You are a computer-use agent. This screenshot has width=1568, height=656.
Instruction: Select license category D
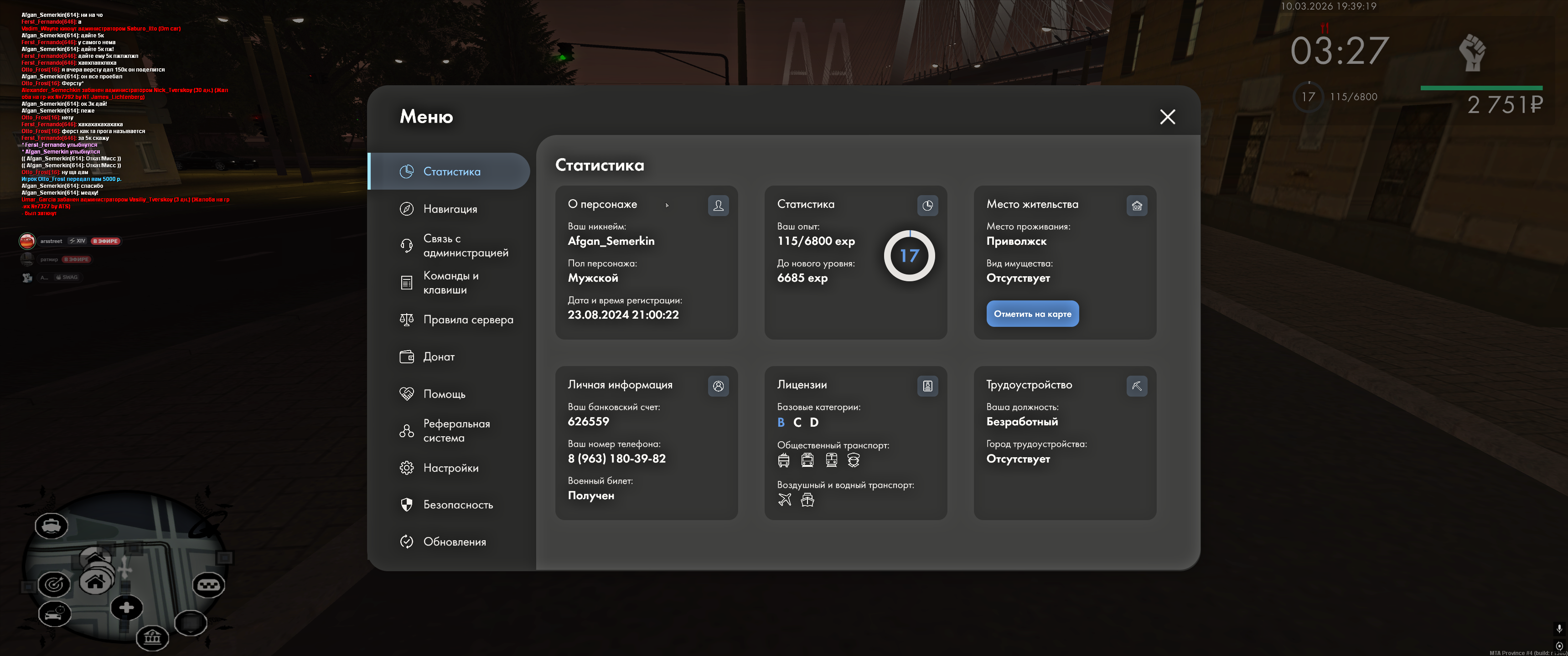[x=814, y=422]
